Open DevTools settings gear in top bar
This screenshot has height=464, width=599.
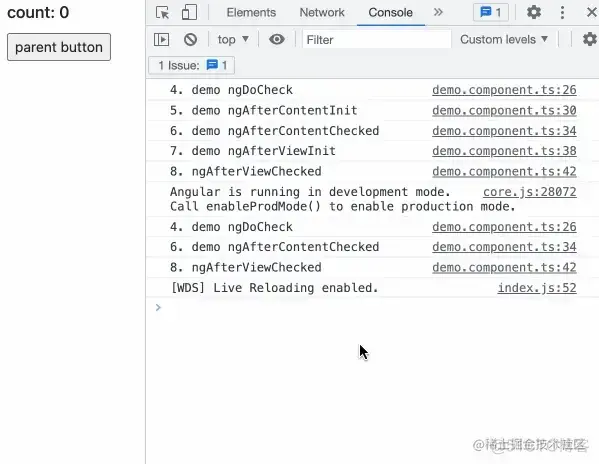pyautogui.click(x=534, y=12)
